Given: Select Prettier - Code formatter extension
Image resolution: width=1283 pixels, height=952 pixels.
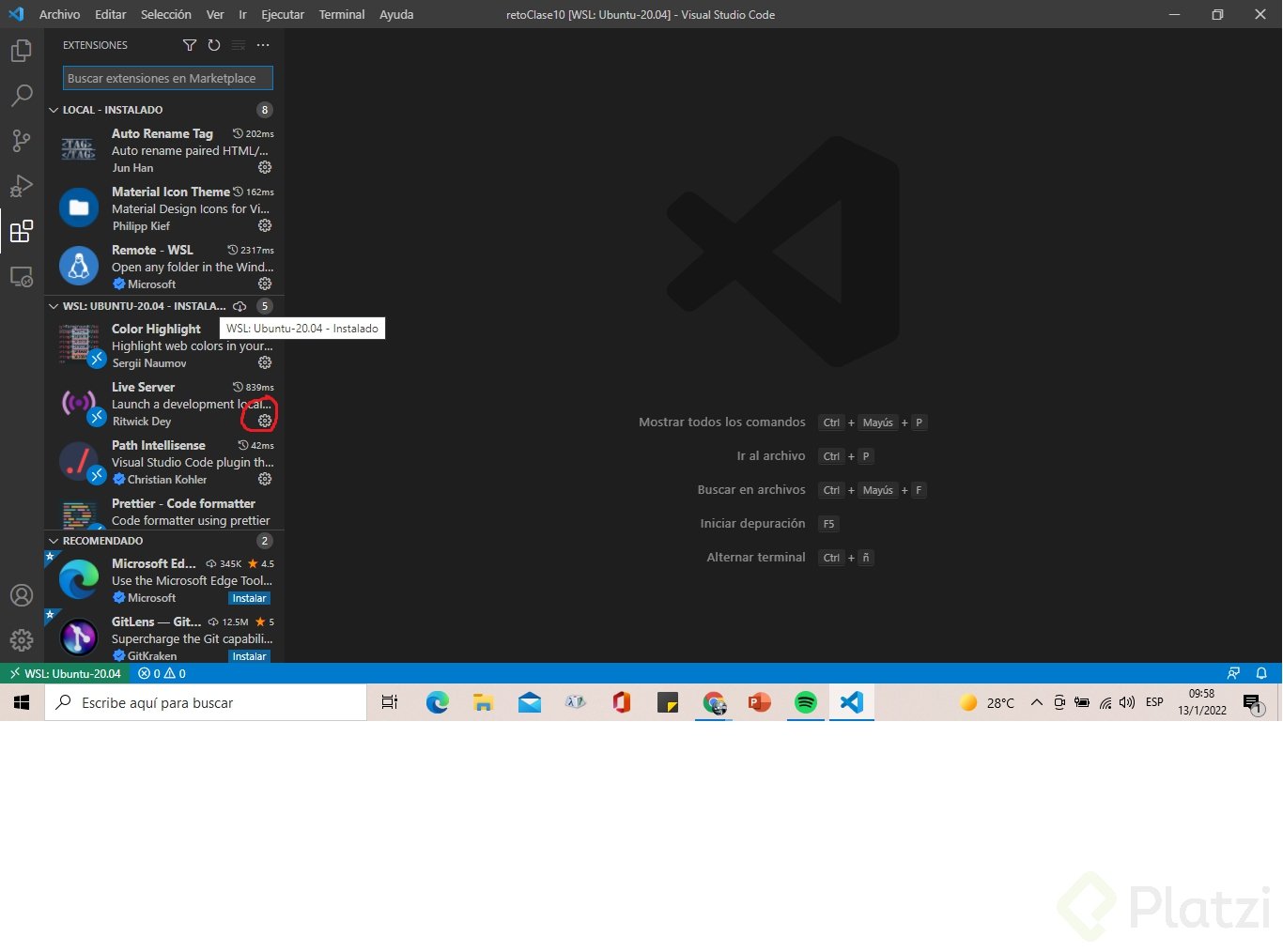Looking at the screenshot, I should point(164,512).
